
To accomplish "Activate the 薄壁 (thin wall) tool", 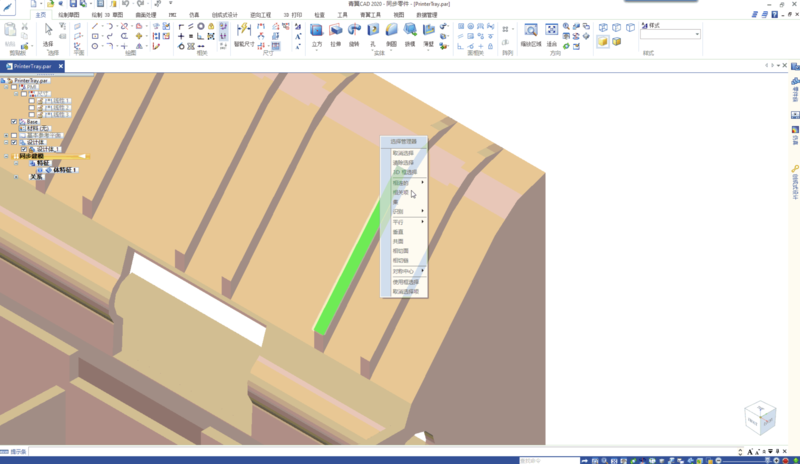I will (429, 35).
